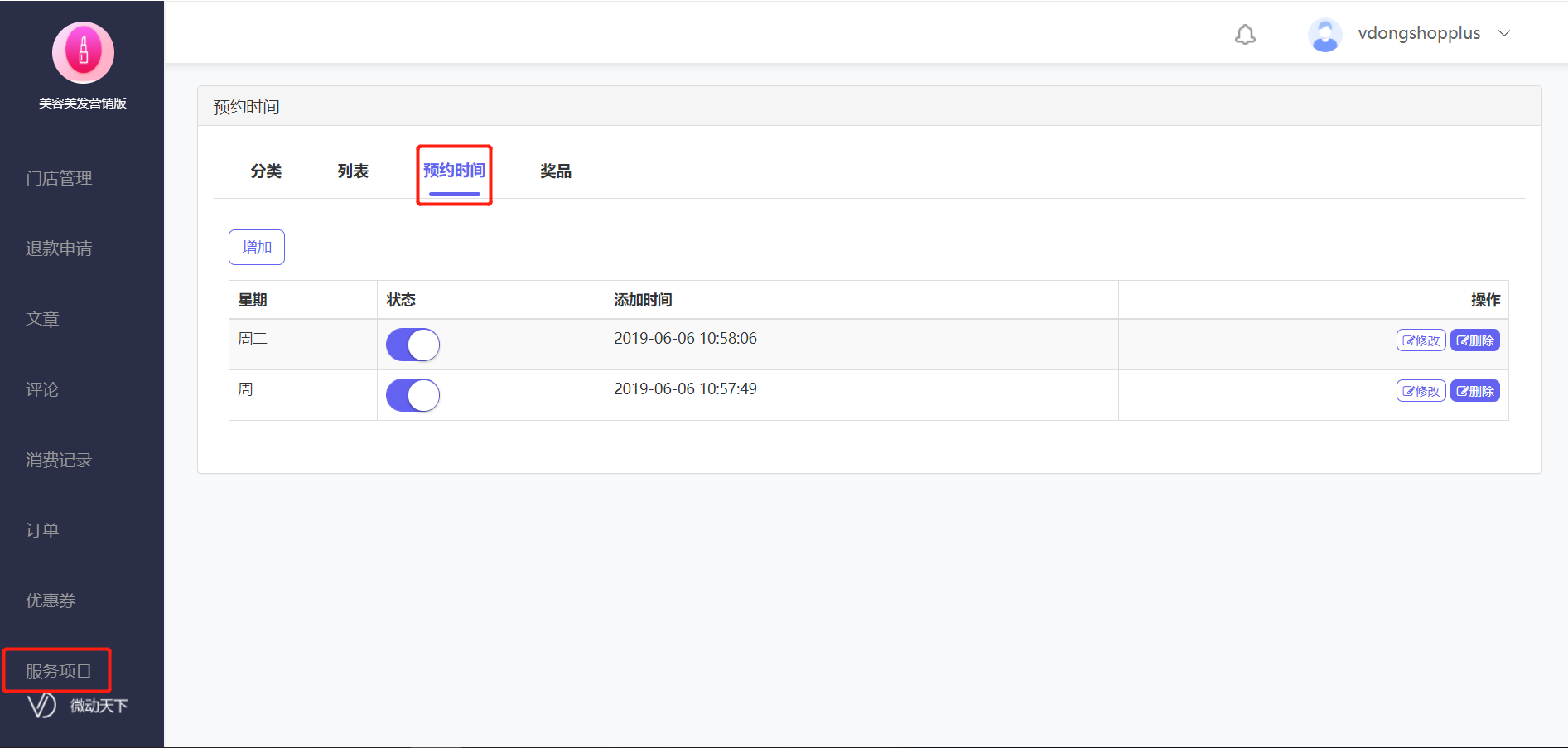This screenshot has width=1568, height=748.
Task: Switch to the 列表 tab
Action: (x=353, y=171)
